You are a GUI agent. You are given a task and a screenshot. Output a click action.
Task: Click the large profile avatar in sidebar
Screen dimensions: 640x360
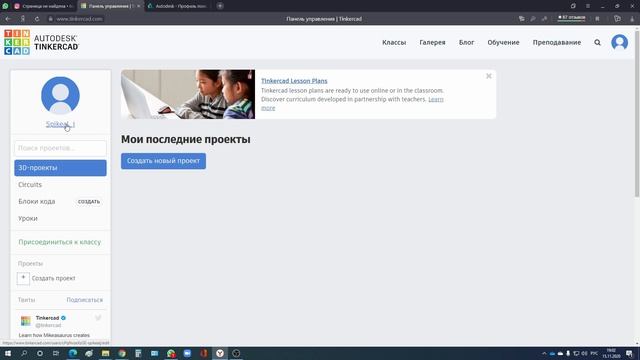[x=60, y=96]
